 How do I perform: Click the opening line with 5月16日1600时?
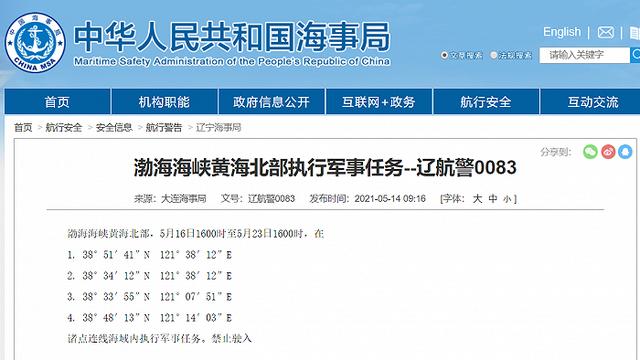coord(196,233)
